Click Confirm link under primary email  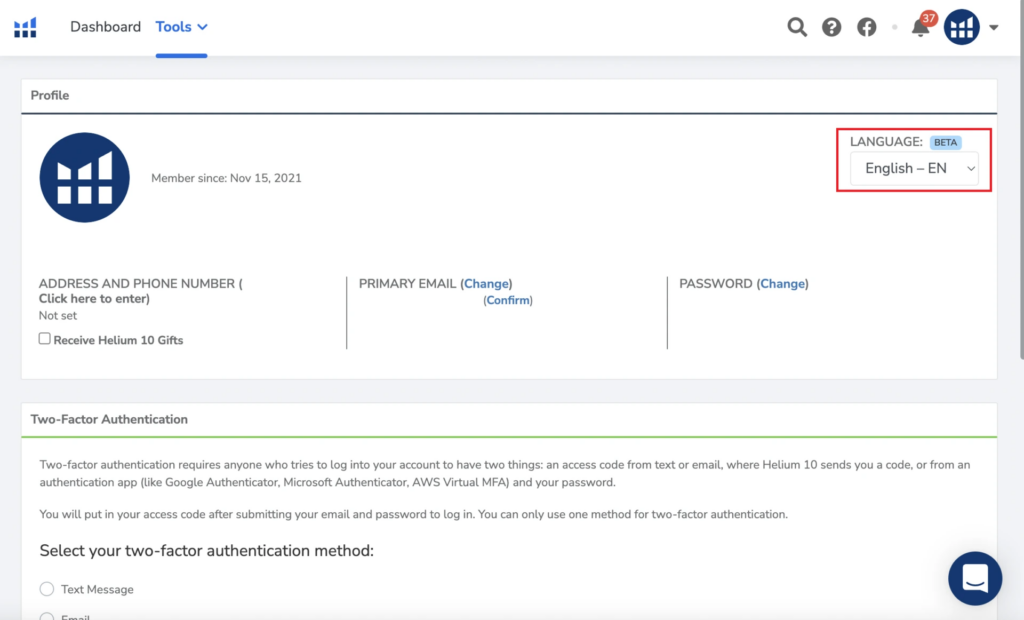click(x=508, y=300)
